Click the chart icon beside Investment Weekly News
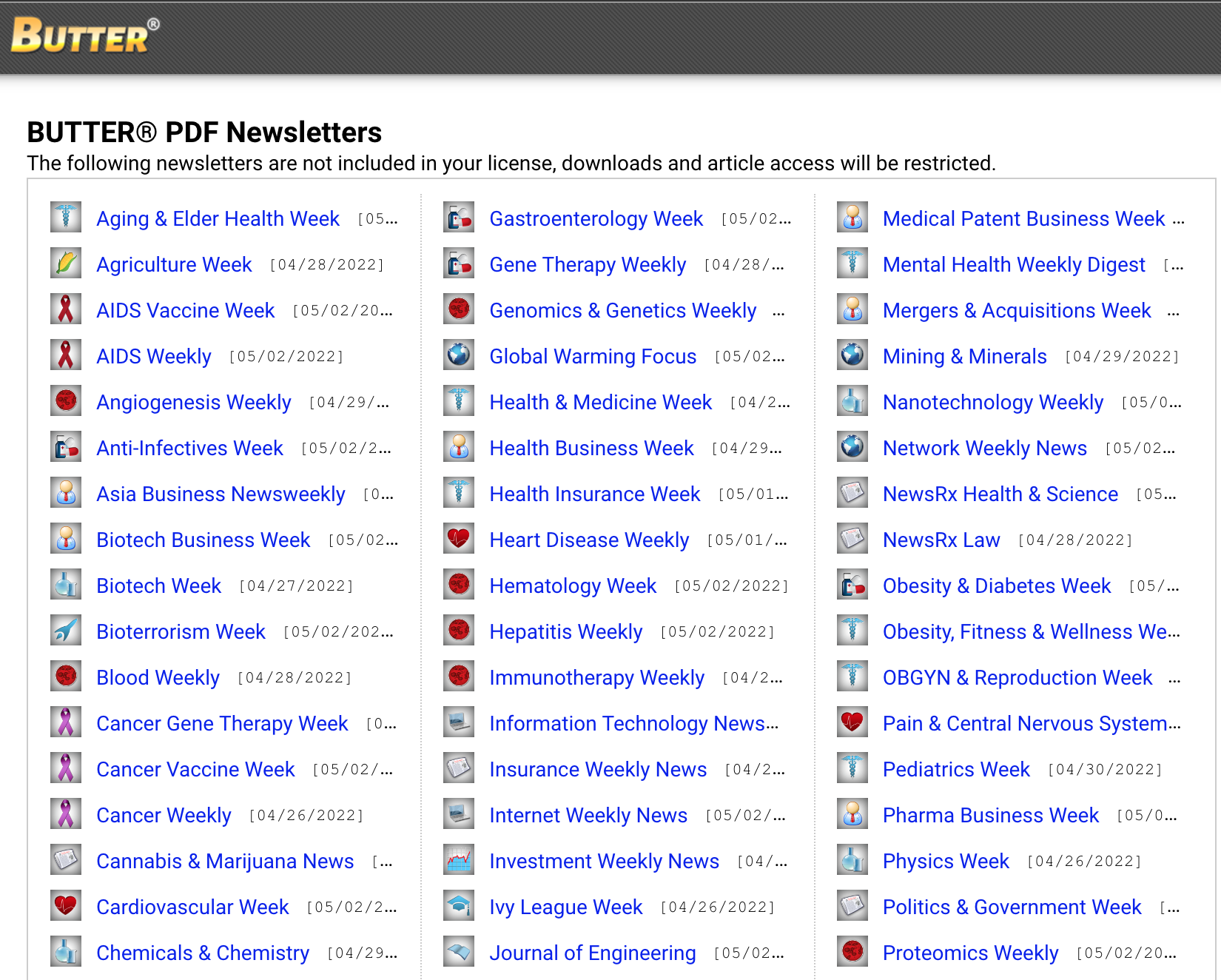Image resolution: width=1221 pixels, height=980 pixels. pos(459,860)
